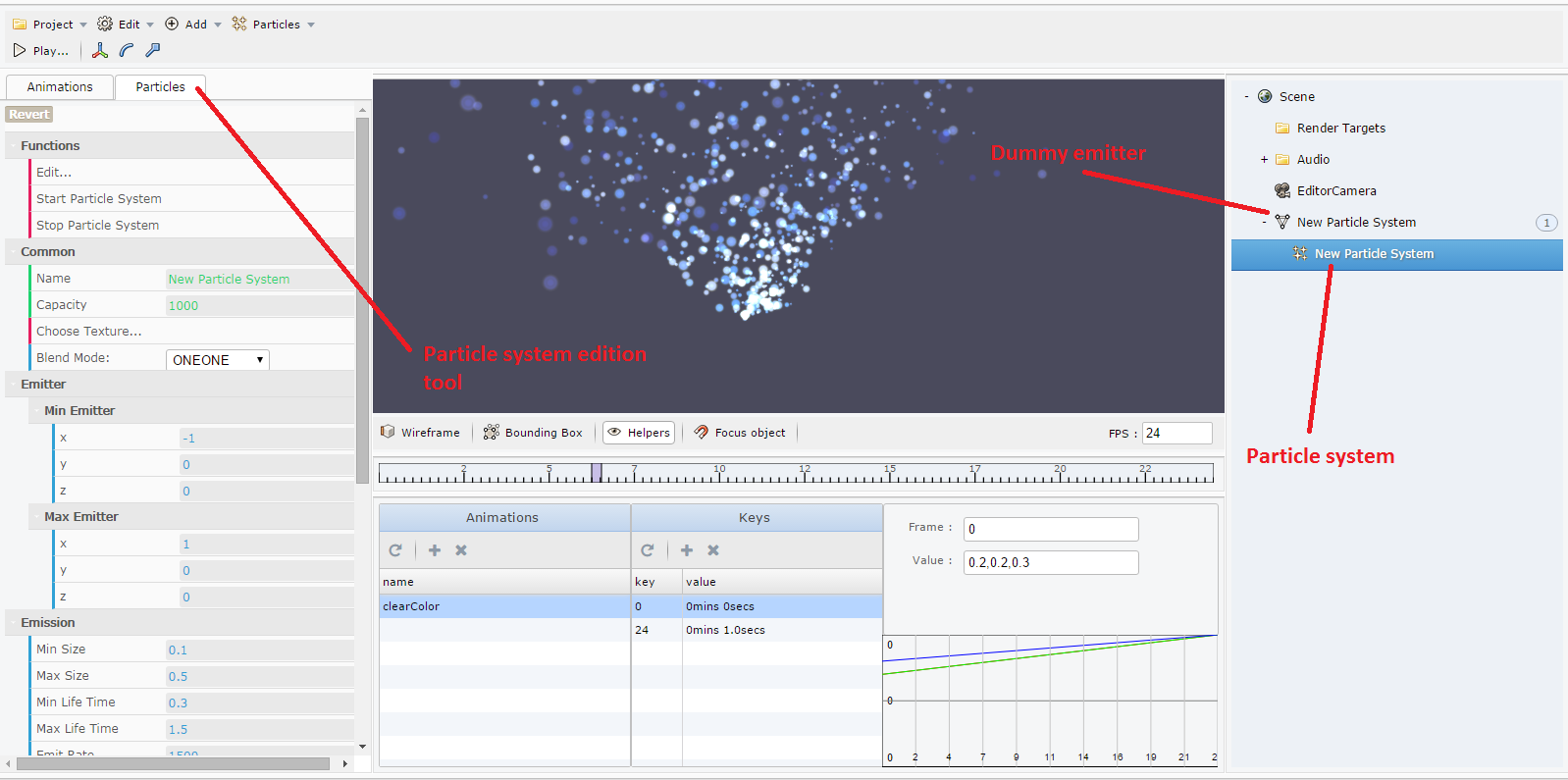Click Choose Texture...
Screen dimensions: 1568x780
[x=89, y=332]
